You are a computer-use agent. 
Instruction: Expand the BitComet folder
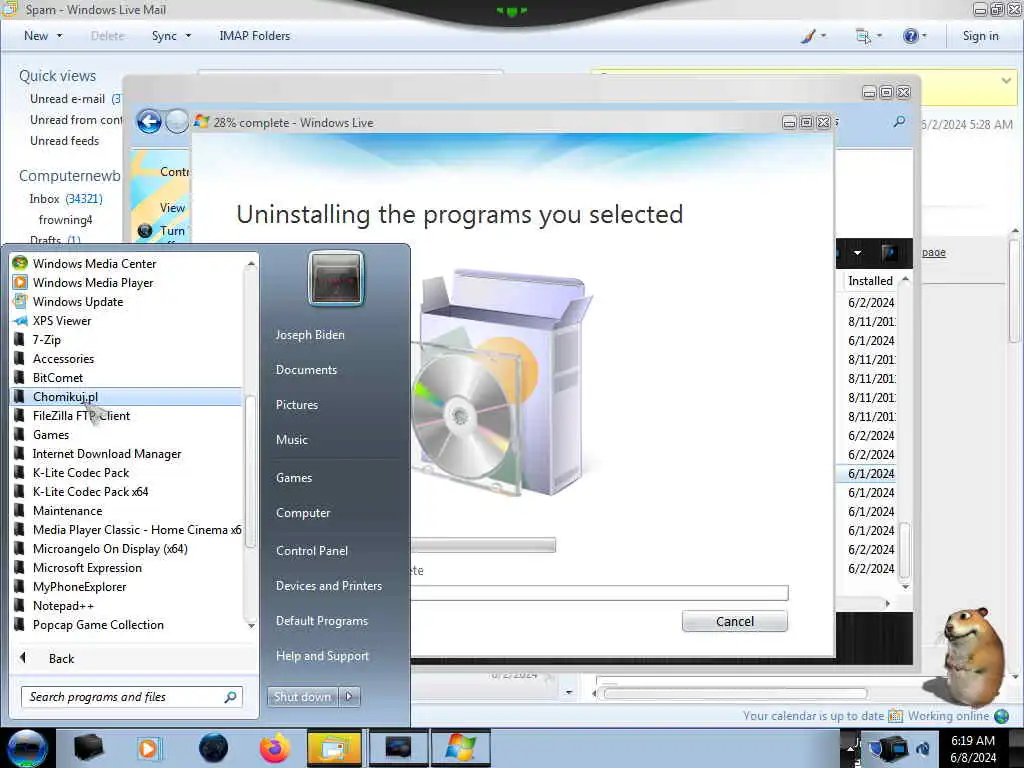57,377
